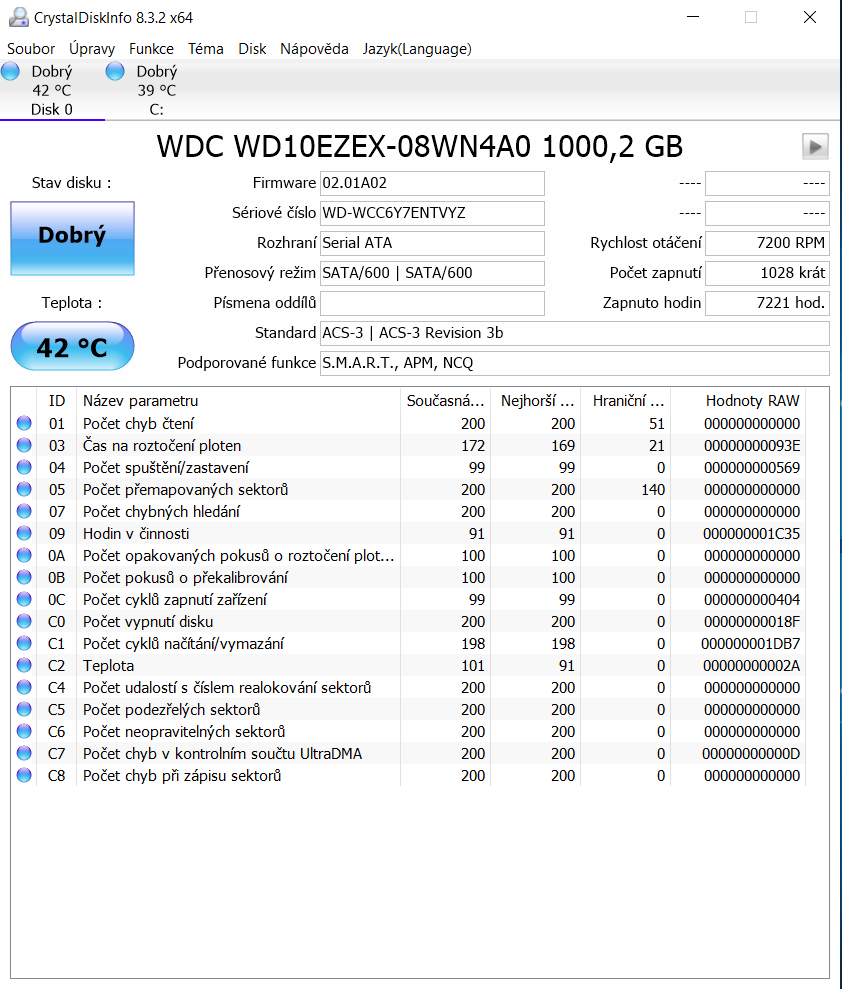842x989 pixels.
Task: Click the Dobrý health status button
Action: pyautogui.click(x=73, y=238)
